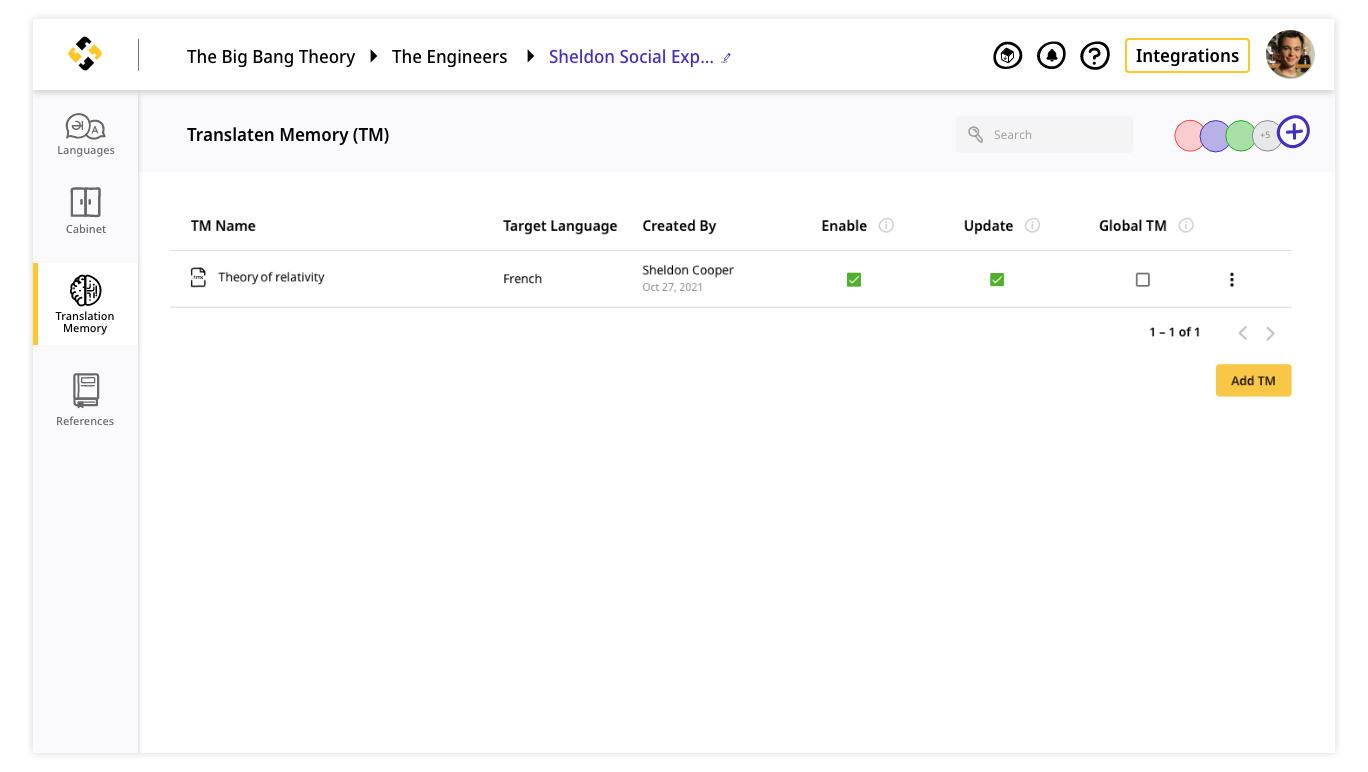This screenshot has width=1368, height=772.
Task: Open References in the sidebar
Action: click(86, 400)
